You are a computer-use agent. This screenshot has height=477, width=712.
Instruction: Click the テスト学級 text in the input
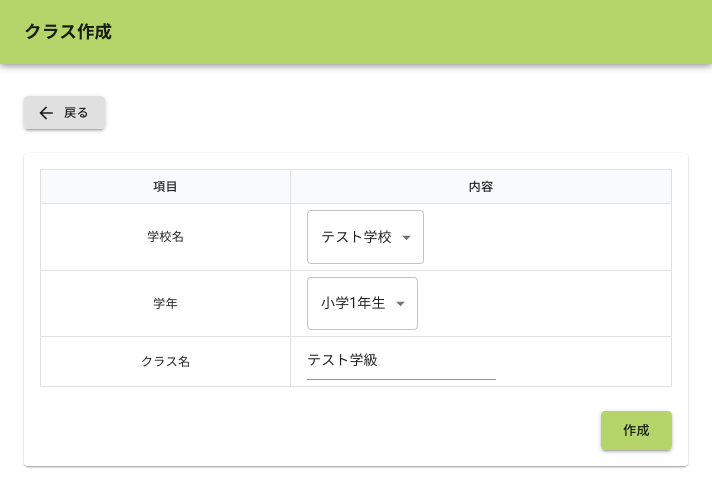click(x=342, y=361)
